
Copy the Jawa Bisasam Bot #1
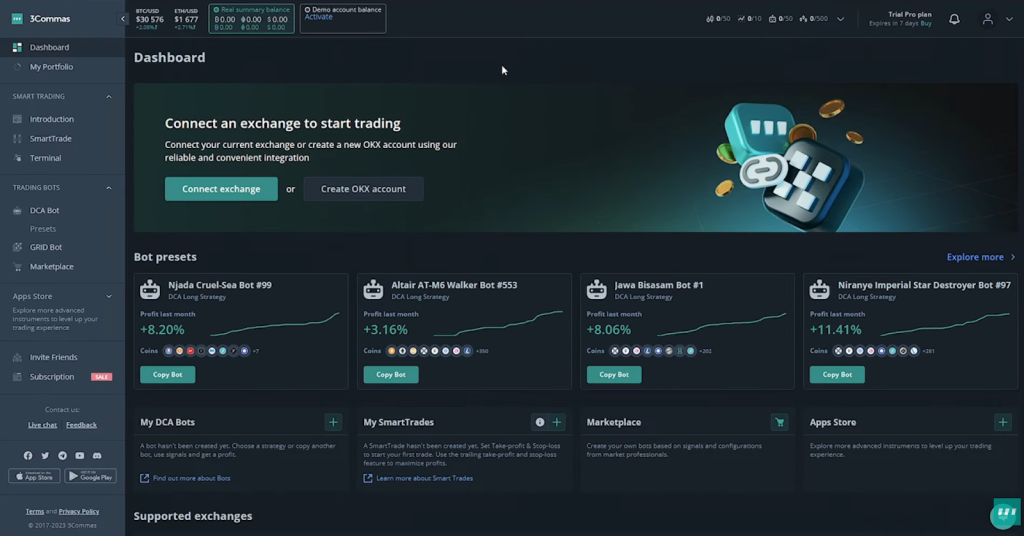click(x=614, y=375)
